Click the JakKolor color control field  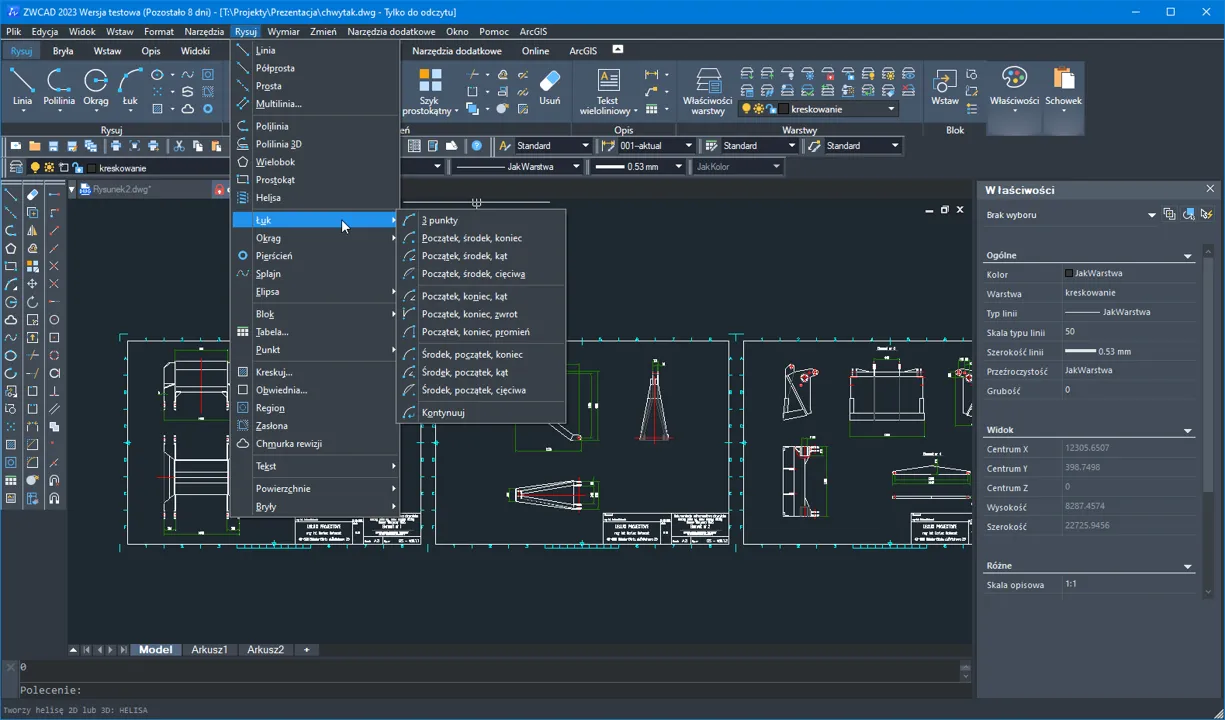pyautogui.click(x=738, y=167)
